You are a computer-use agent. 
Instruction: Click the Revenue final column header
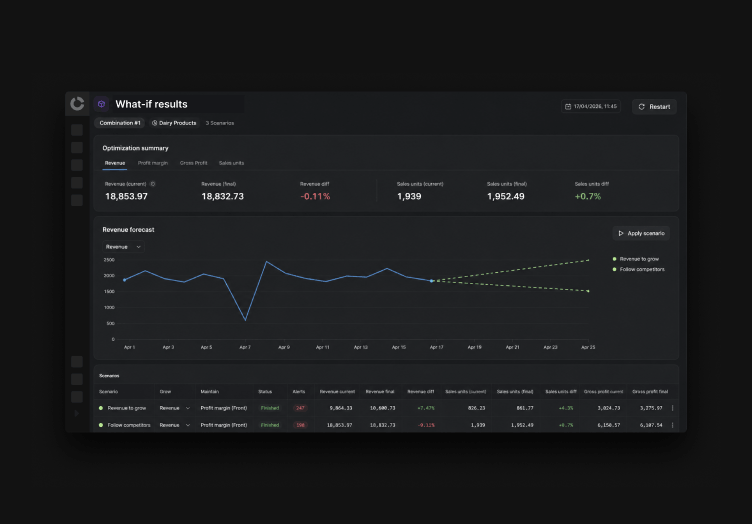coord(380,392)
